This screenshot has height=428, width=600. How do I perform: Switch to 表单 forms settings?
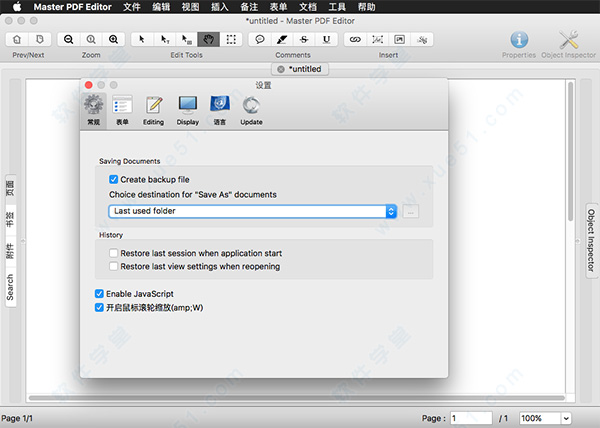tap(122, 110)
